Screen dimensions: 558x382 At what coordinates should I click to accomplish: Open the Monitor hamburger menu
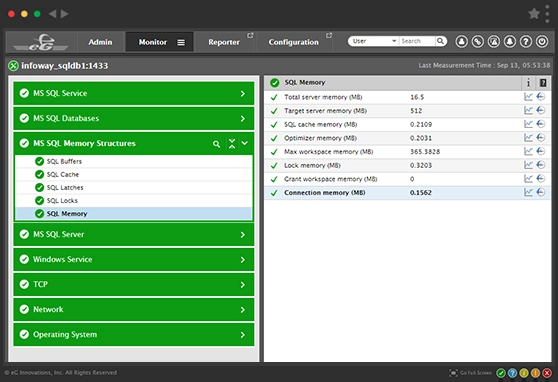point(181,42)
